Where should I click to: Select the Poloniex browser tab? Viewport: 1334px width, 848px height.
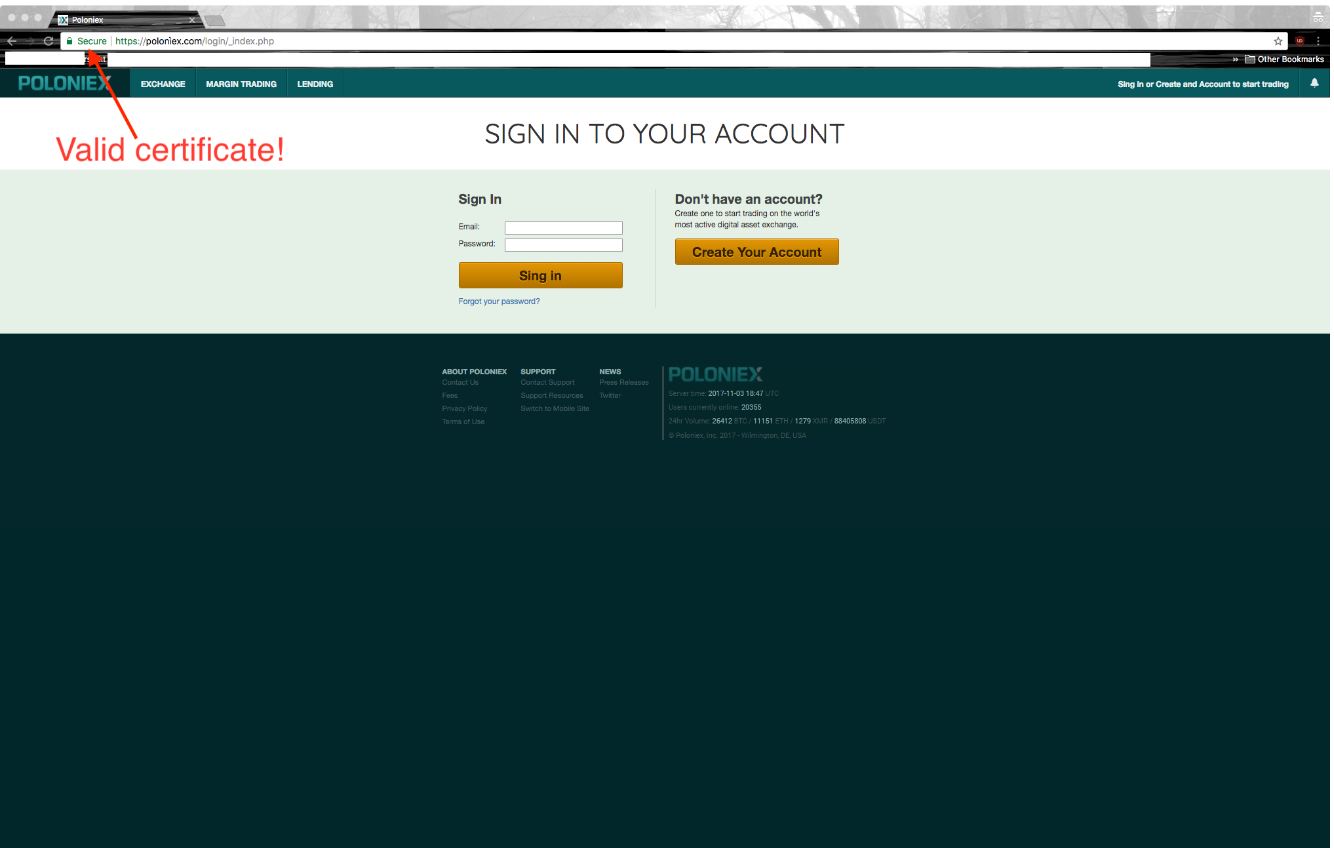[x=125, y=20]
